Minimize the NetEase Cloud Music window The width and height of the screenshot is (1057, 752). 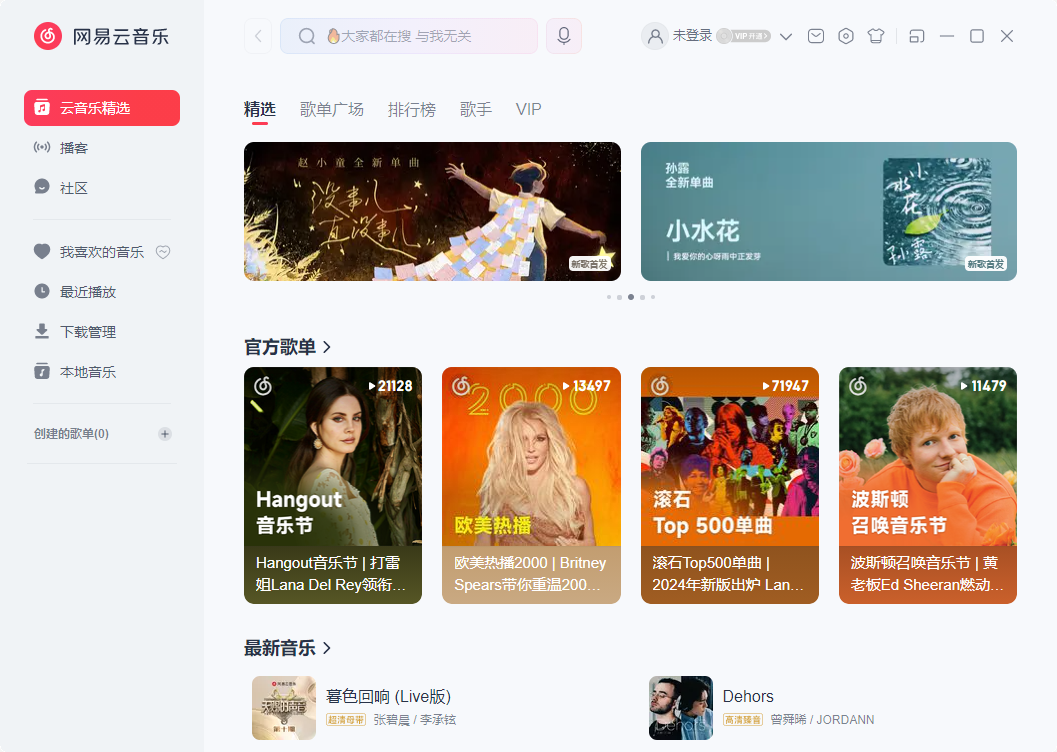pyautogui.click(x=947, y=36)
